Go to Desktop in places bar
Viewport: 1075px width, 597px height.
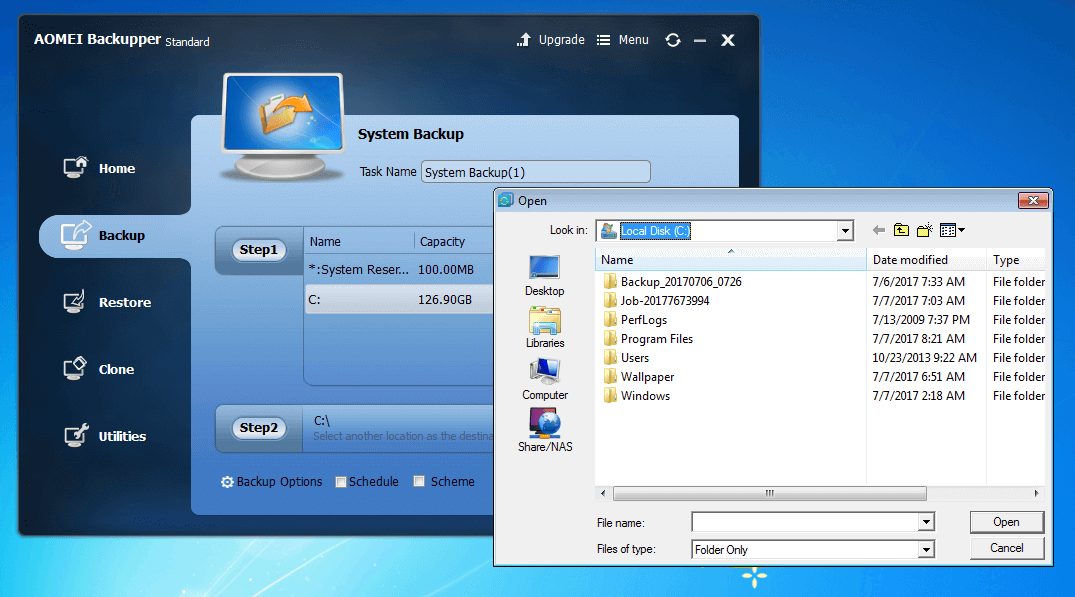pyautogui.click(x=544, y=276)
